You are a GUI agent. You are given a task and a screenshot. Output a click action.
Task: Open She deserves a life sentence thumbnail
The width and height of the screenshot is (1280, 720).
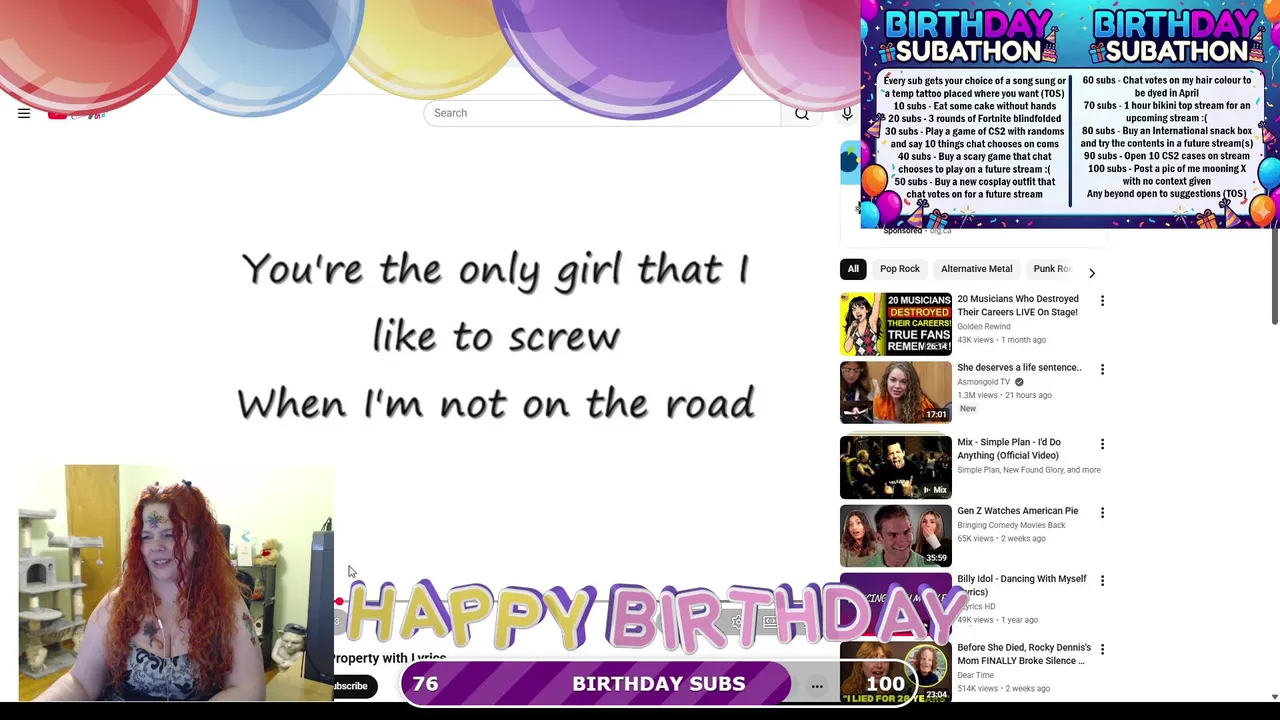(x=896, y=393)
